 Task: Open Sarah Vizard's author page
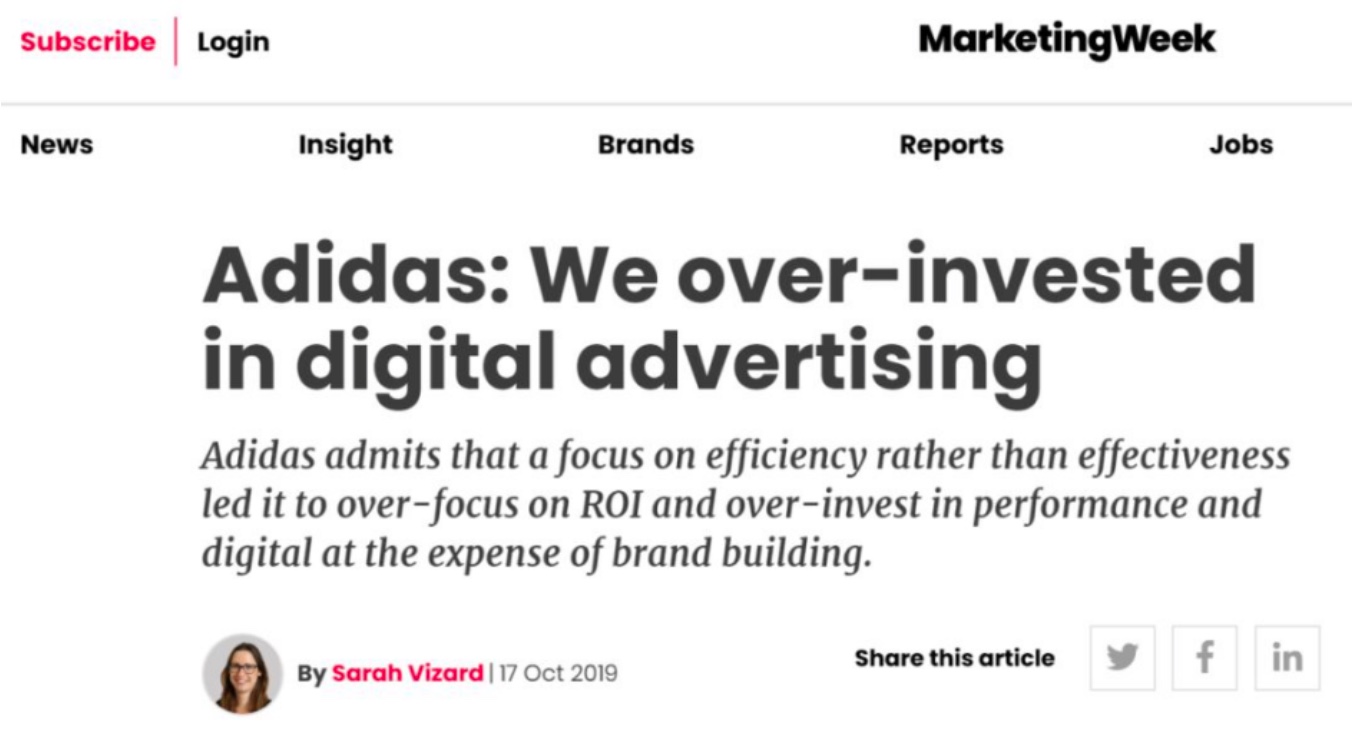pos(407,673)
